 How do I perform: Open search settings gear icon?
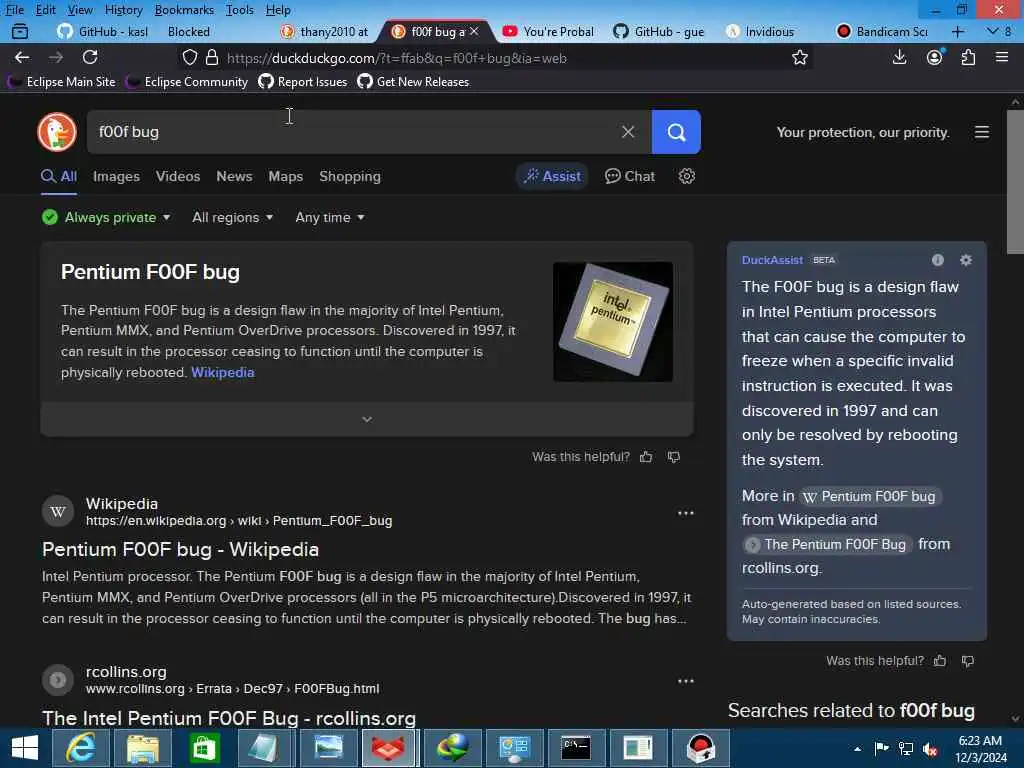[x=686, y=176]
